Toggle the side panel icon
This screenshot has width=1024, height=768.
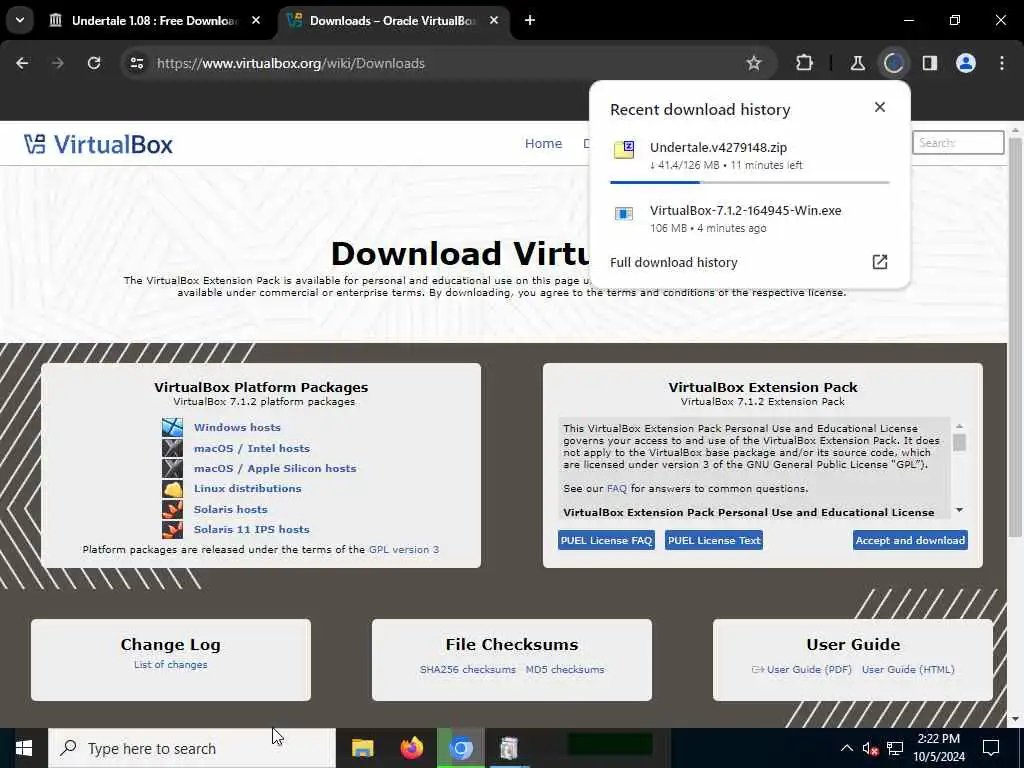(930, 63)
